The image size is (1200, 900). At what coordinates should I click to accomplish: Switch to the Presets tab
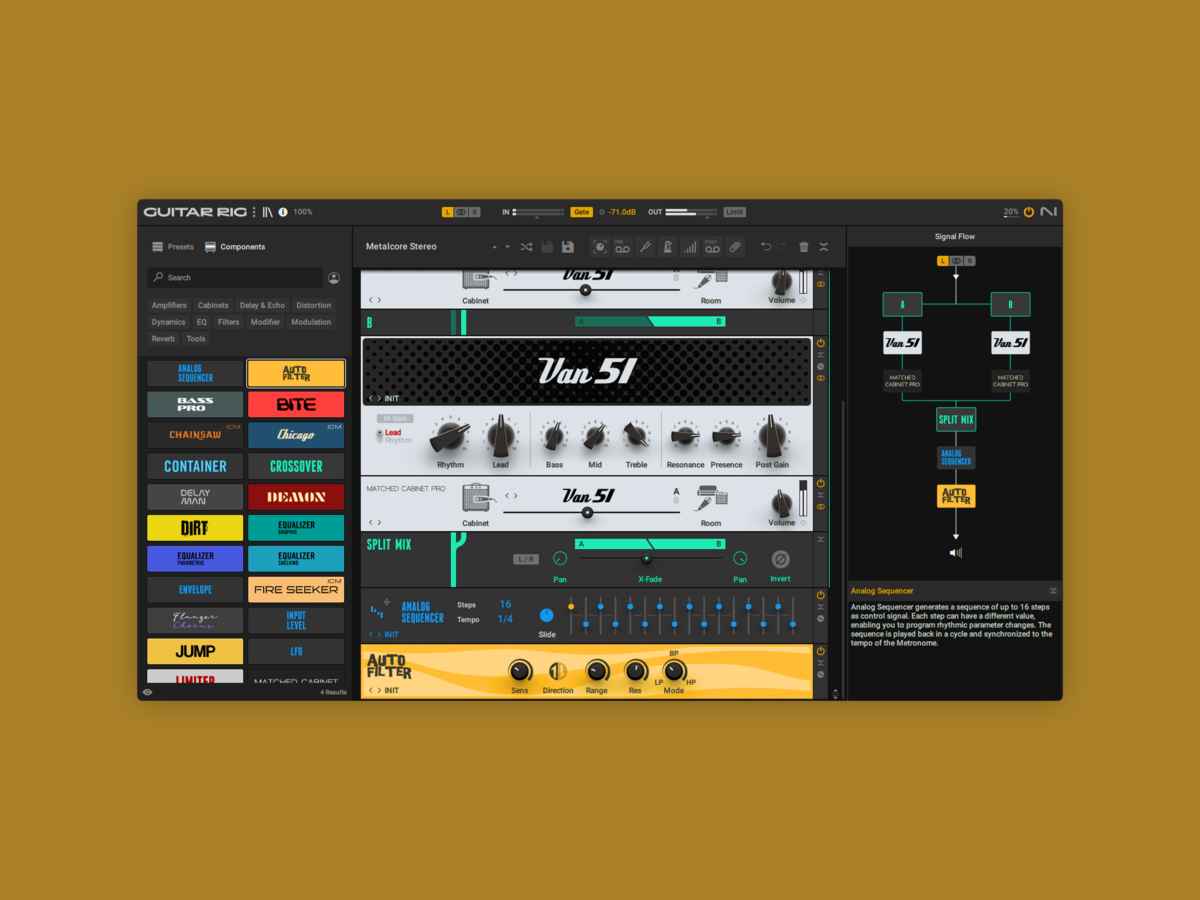(173, 247)
